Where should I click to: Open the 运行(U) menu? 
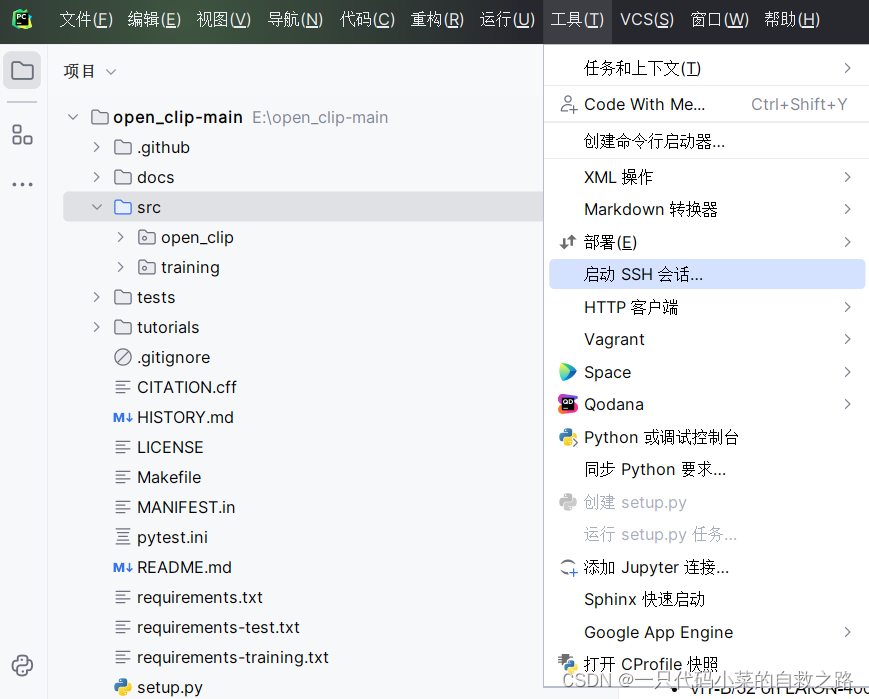507,20
